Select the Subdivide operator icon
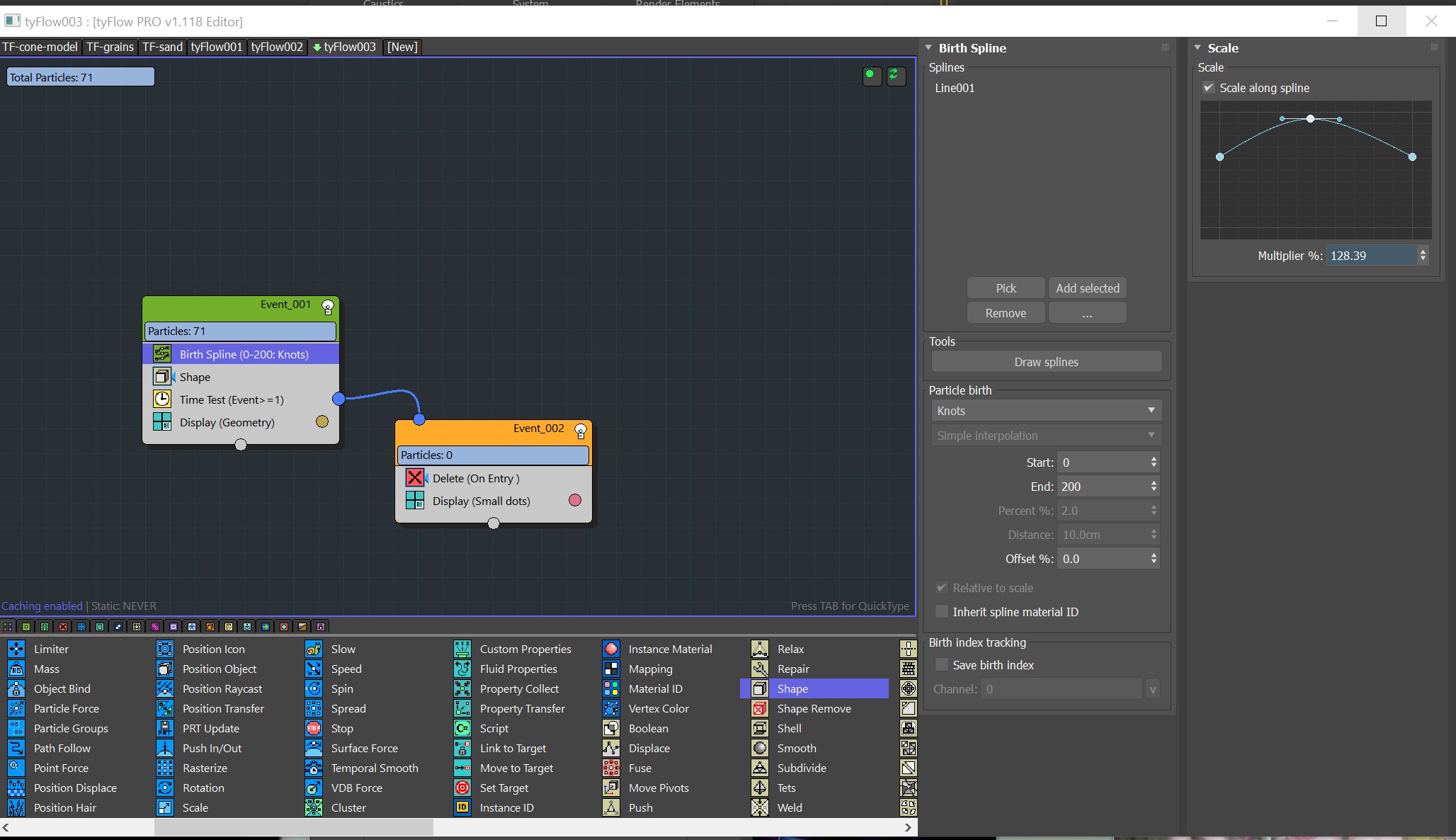The width and height of the screenshot is (1456, 840). pyautogui.click(x=760, y=768)
